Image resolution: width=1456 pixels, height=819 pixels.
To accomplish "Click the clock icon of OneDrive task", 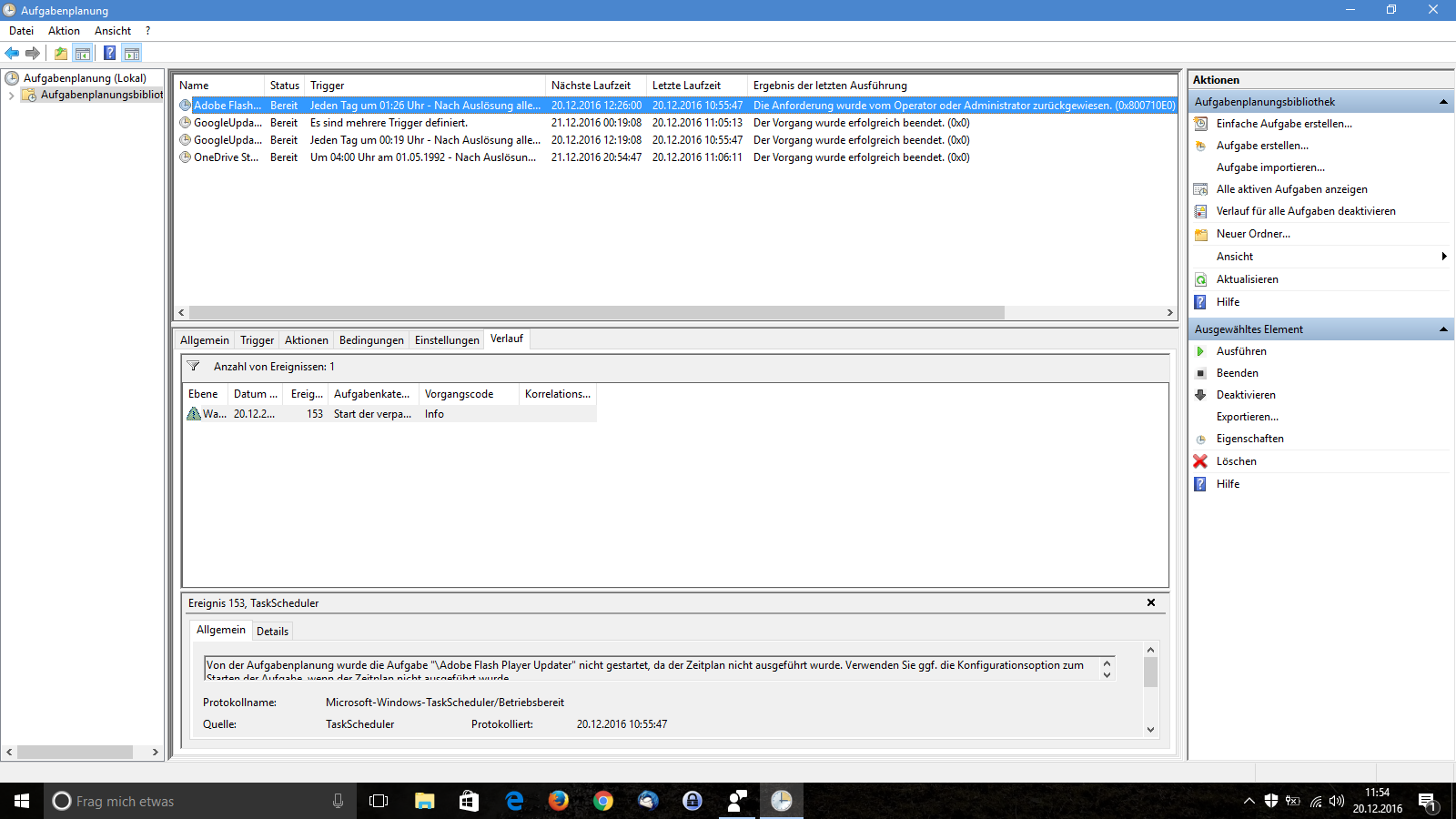I will (x=186, y=157).
